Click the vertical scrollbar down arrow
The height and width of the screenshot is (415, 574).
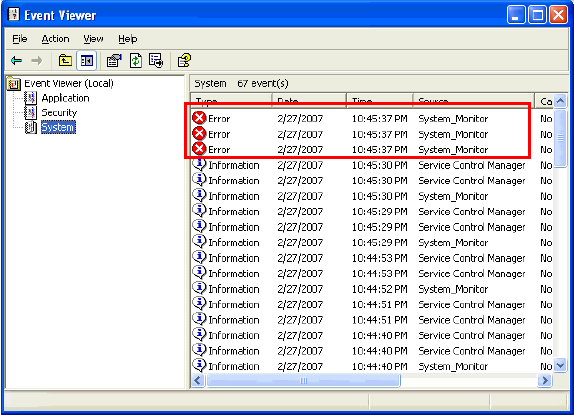(560, 365)
